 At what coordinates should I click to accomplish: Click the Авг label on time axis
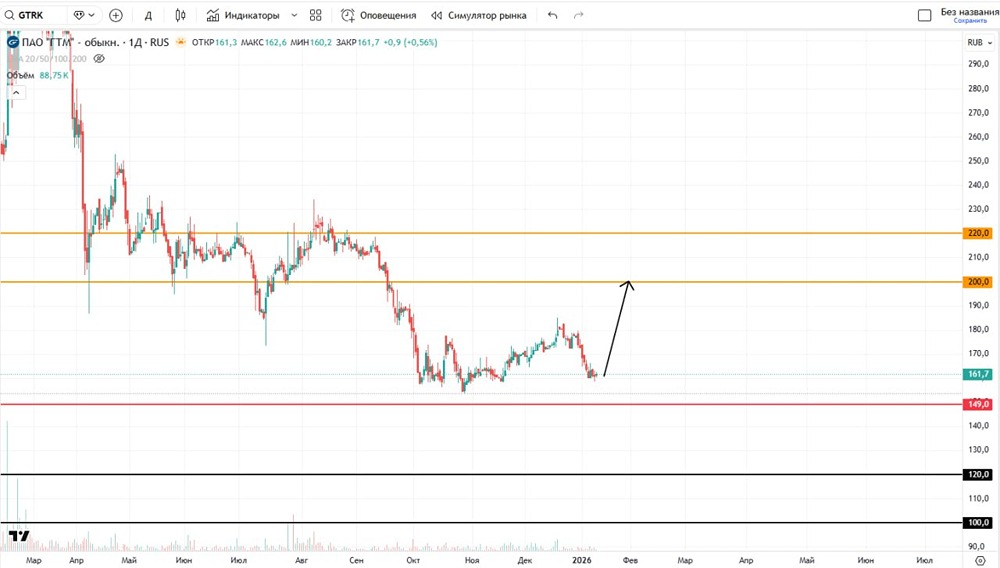coord(301,560)
